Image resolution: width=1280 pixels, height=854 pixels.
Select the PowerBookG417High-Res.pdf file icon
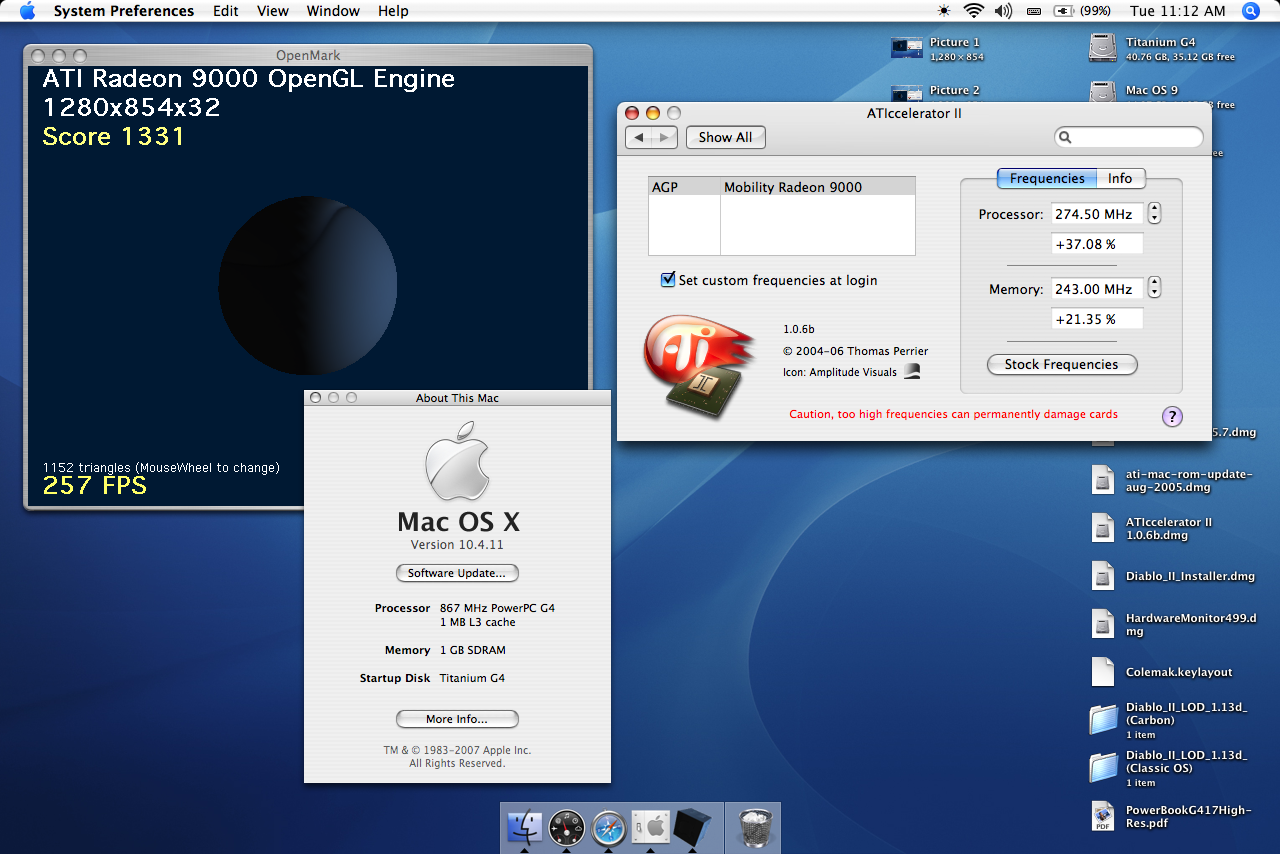click(1102, 816)
